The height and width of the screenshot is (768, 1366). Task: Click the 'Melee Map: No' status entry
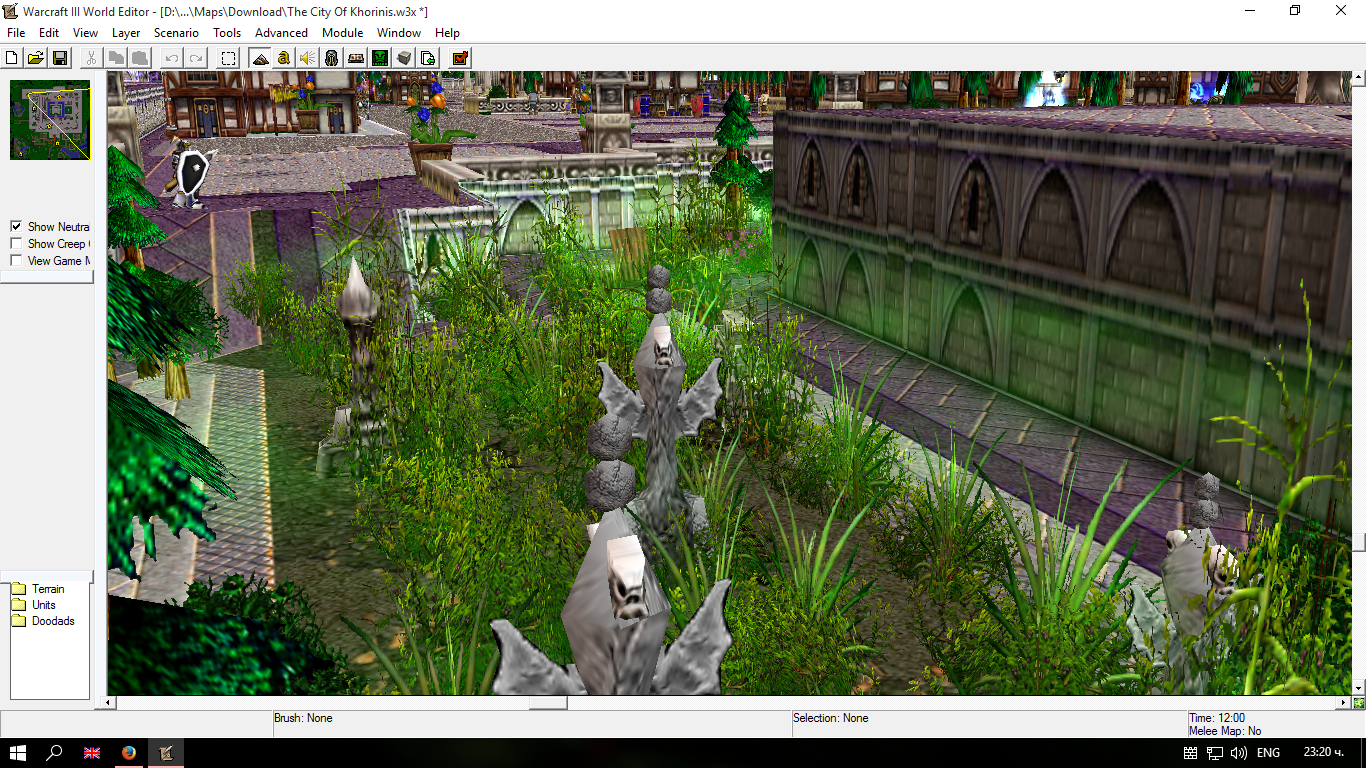click(1225, 731)
